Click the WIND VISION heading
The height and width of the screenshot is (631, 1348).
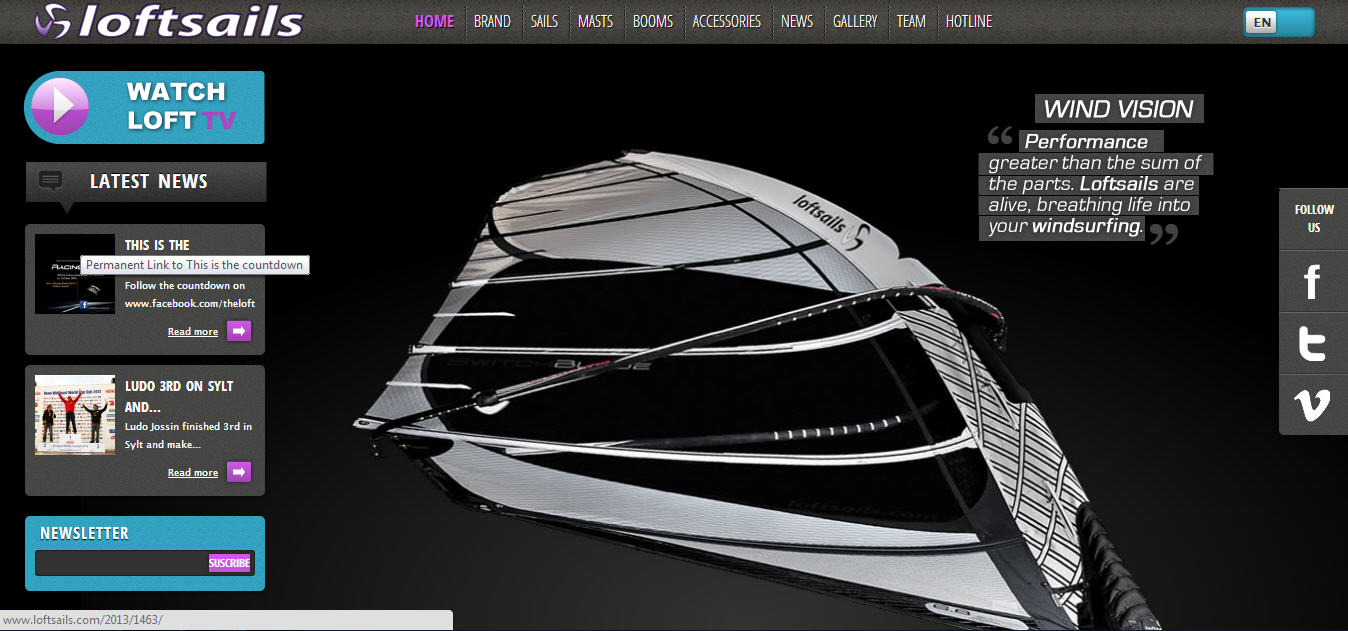coord(1119,109)
